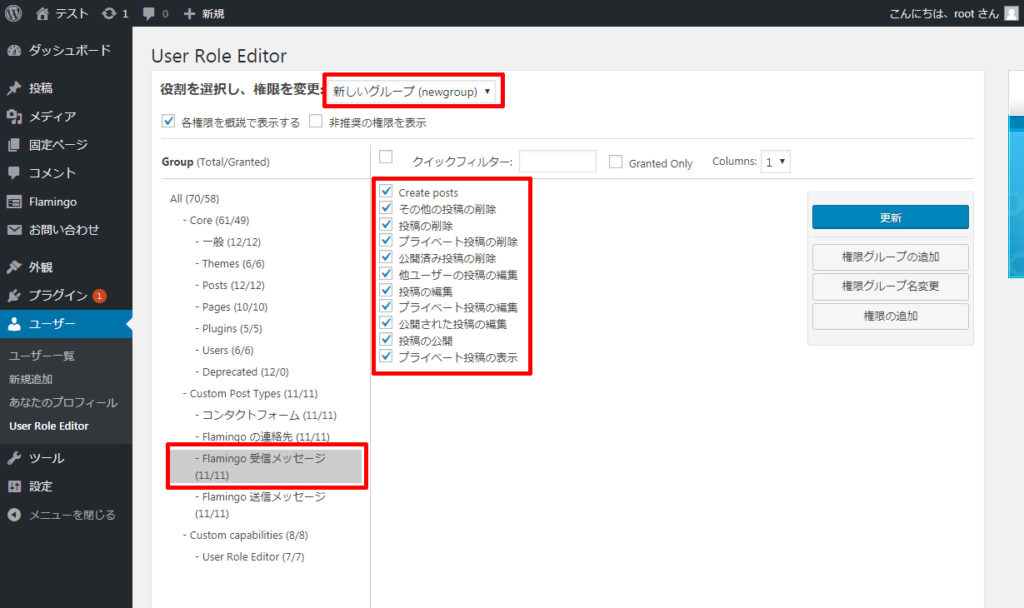Open the メディア library menu
The image size is (1024, 608).
[52, 116]
